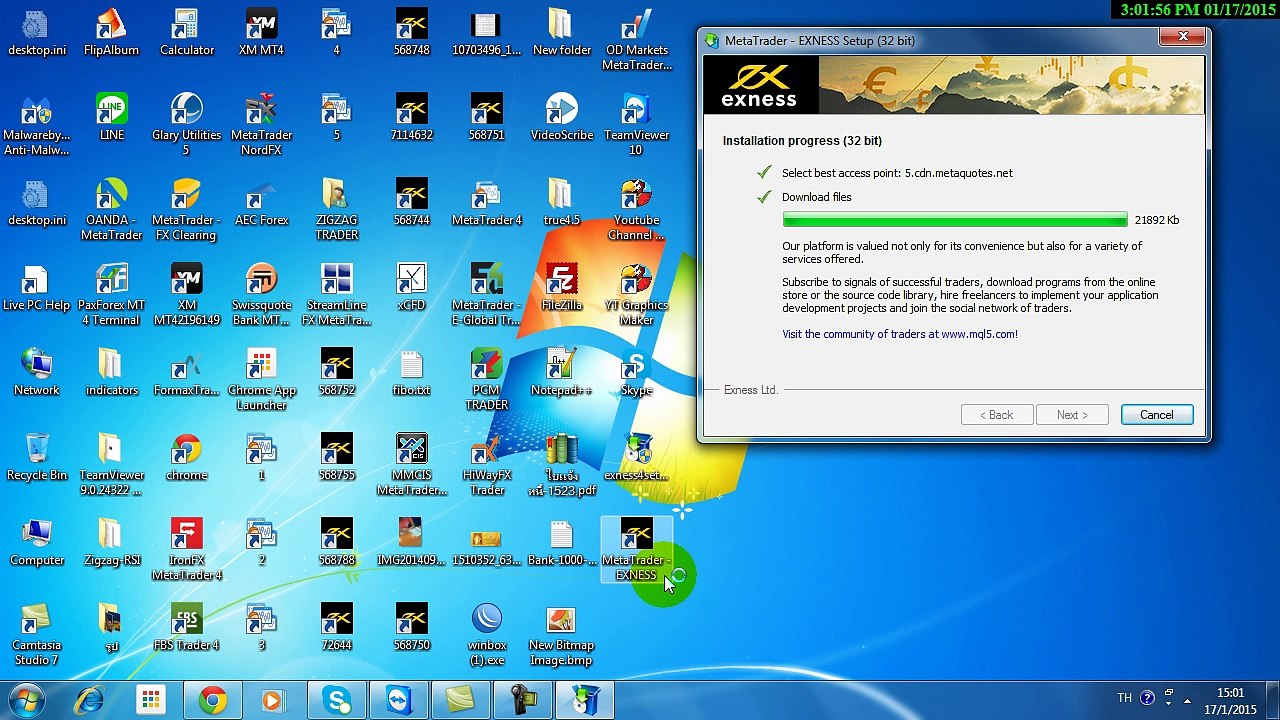Screen dimensions: 1280x720
Task: Click the download progress bar in the setup dialog
Action: pos(955,220)
